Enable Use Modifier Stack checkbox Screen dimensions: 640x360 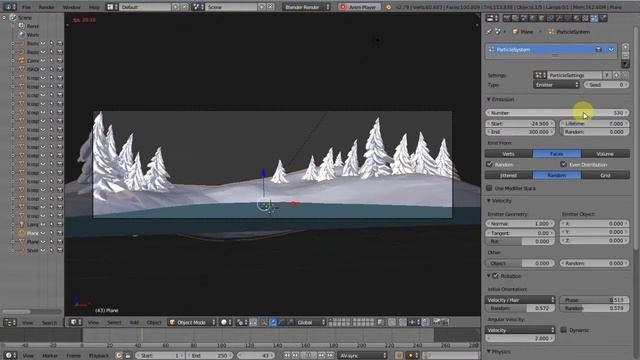point(489,188)
